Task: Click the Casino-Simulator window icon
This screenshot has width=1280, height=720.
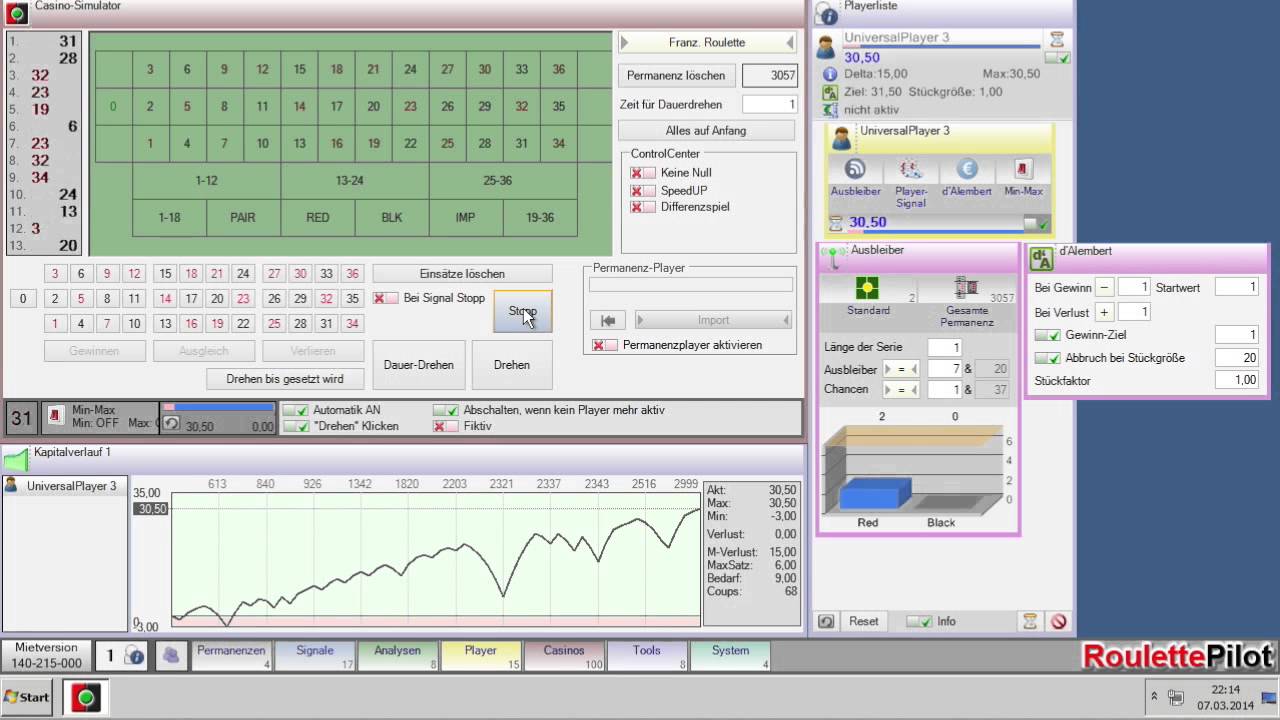Action: 16,14
